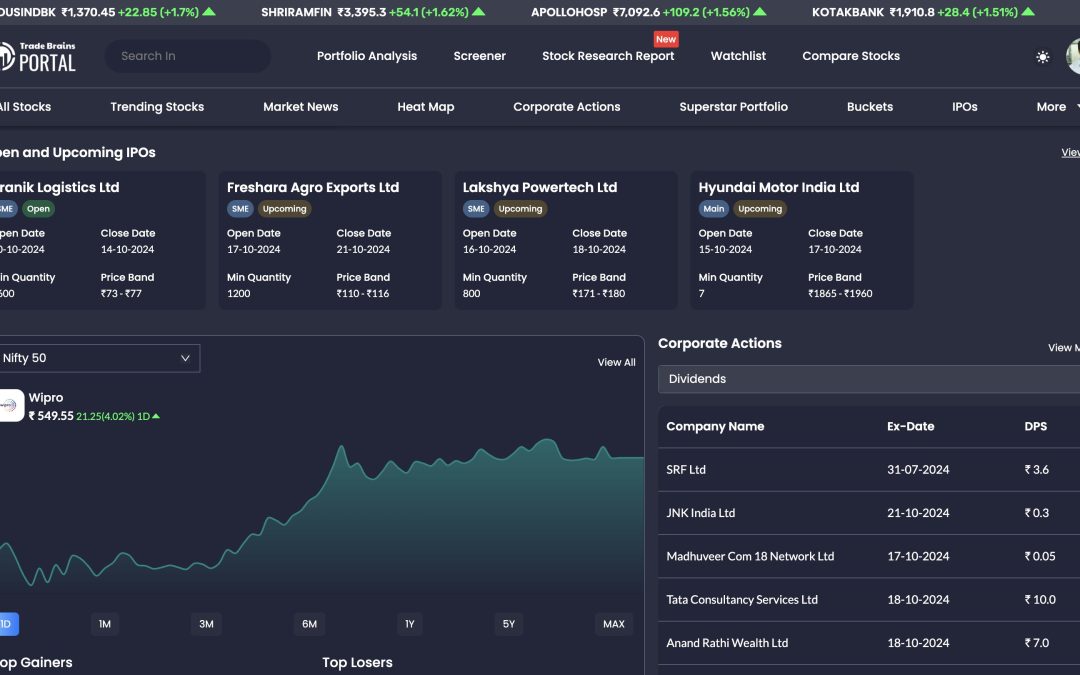Viewport: 1080px width, 675px height.
Task: Open Corporate Actions nav tab
Action: coord(567,107)
